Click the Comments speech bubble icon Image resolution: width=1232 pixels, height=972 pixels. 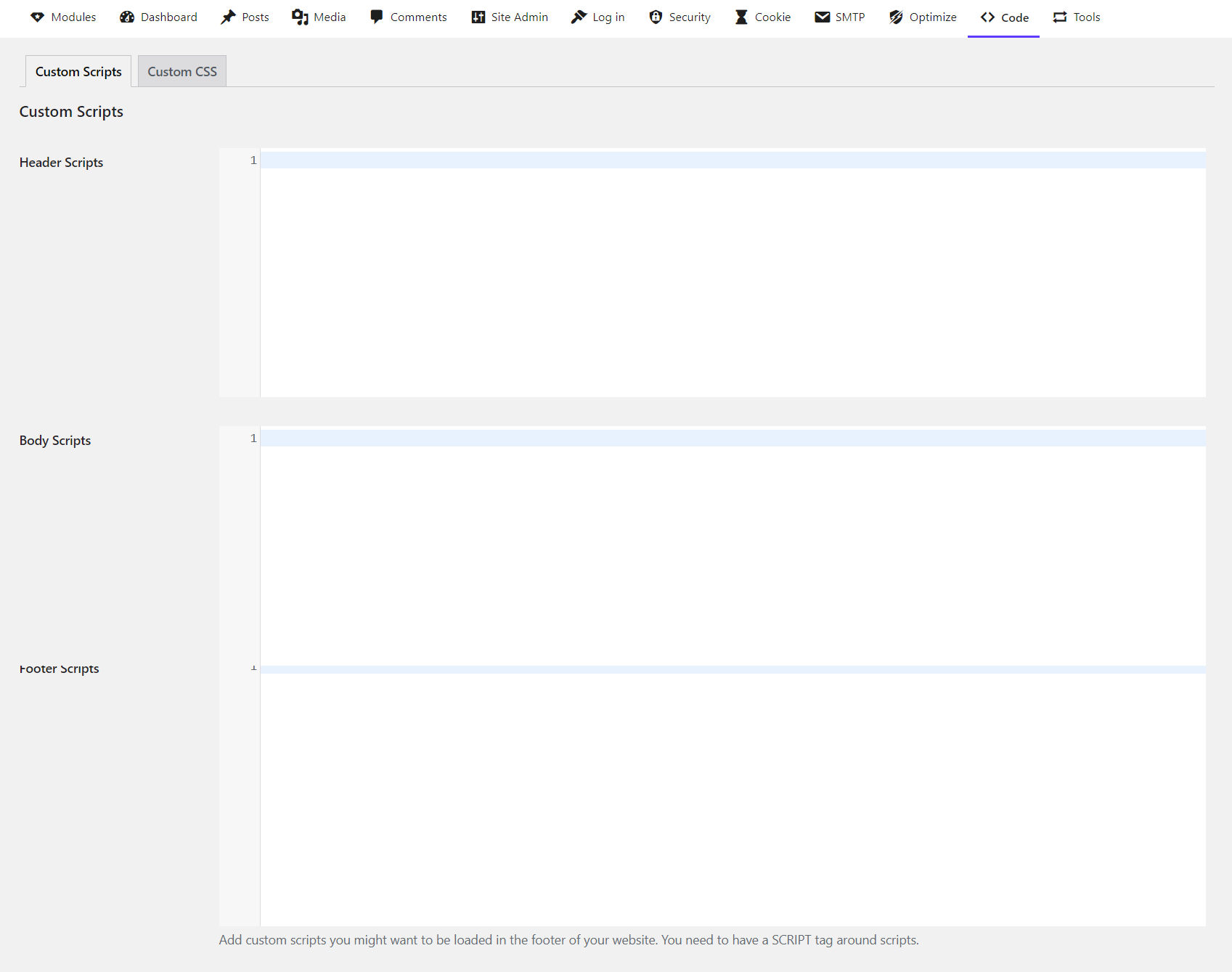click(376, 17)
